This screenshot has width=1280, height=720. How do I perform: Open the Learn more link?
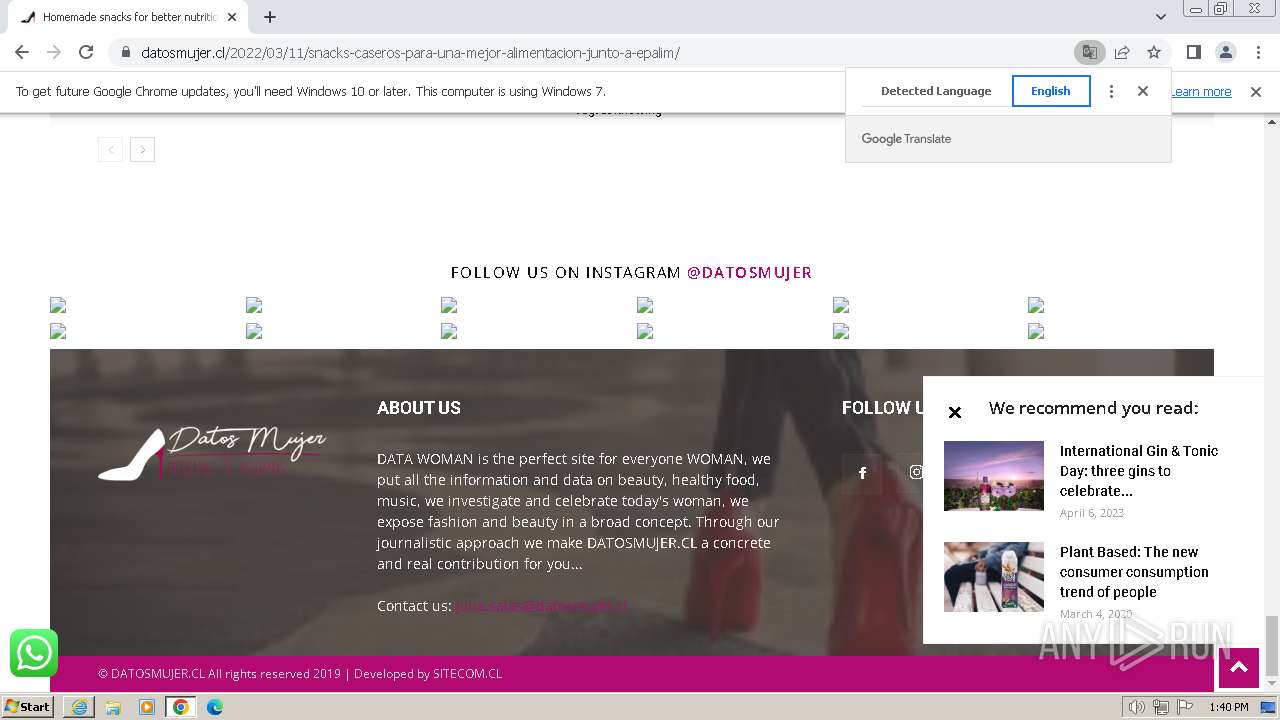click(1201, 91)
